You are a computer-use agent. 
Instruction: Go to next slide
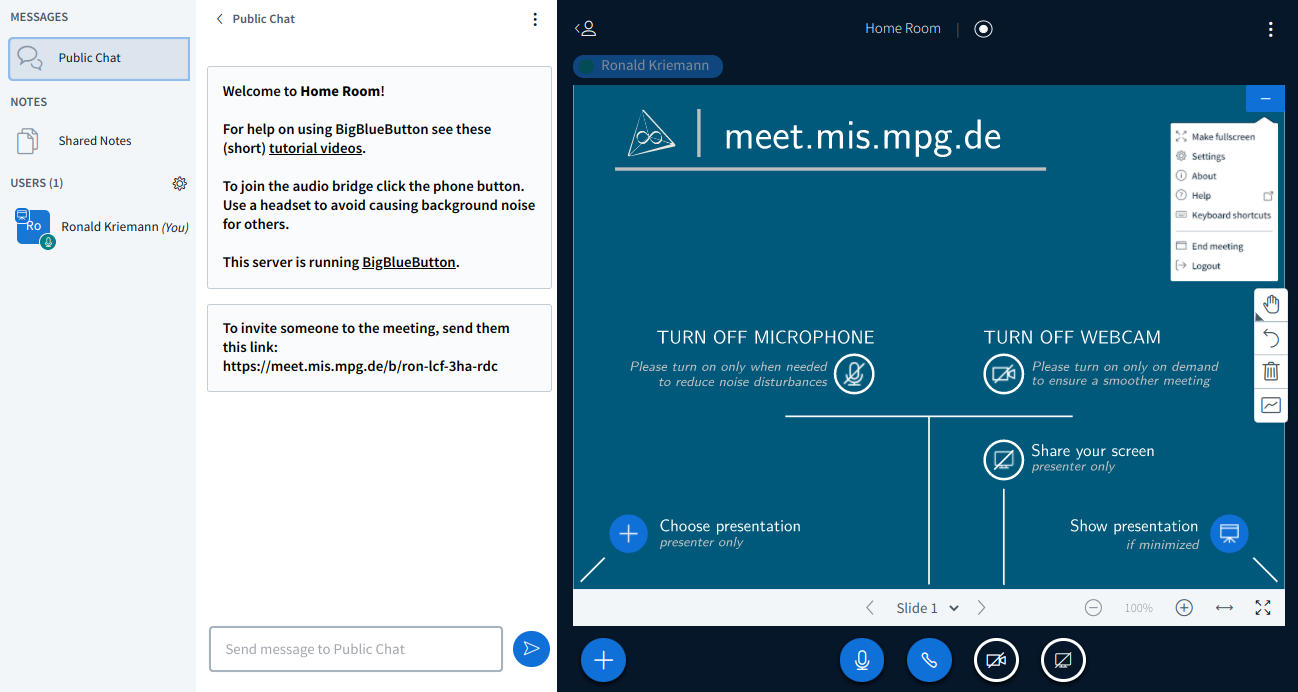pyautogui.click(x=981, y=608)
